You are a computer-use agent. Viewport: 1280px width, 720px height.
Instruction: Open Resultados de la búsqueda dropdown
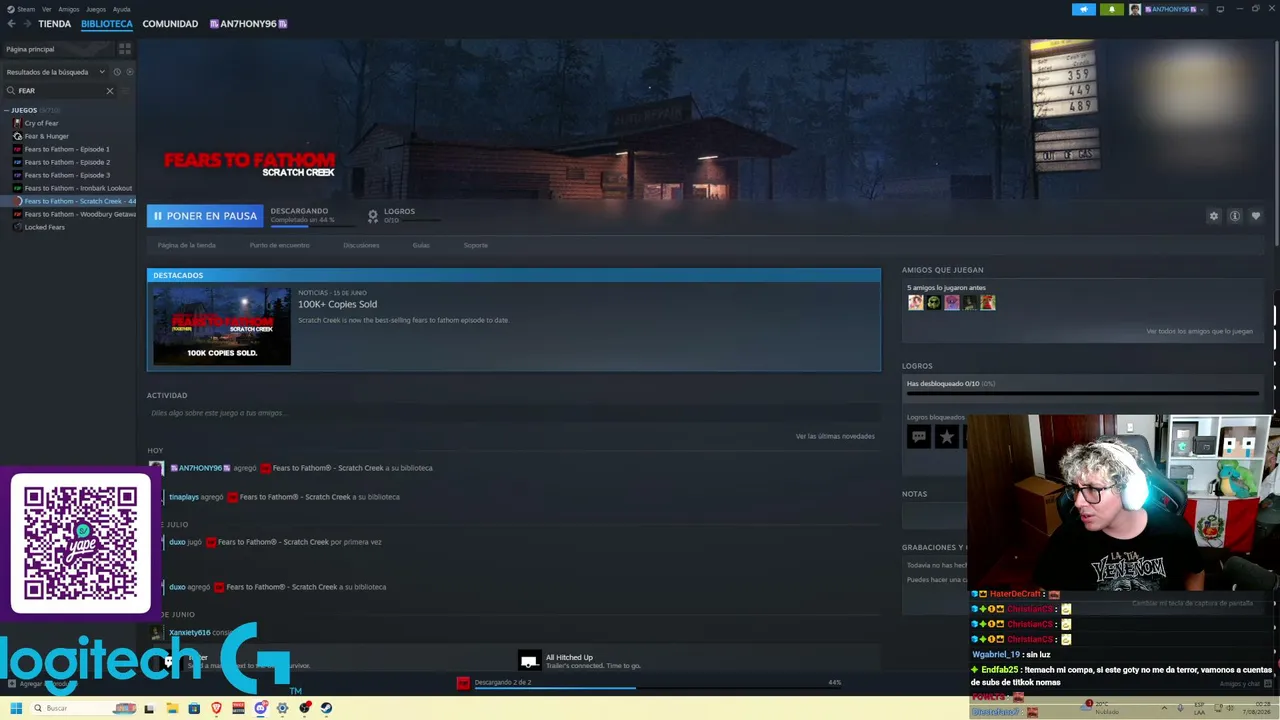(x=55, y=72)
